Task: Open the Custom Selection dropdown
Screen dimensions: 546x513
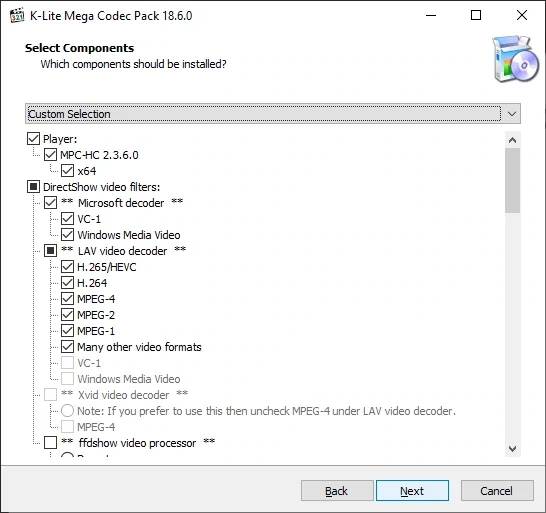Action: 273,114
